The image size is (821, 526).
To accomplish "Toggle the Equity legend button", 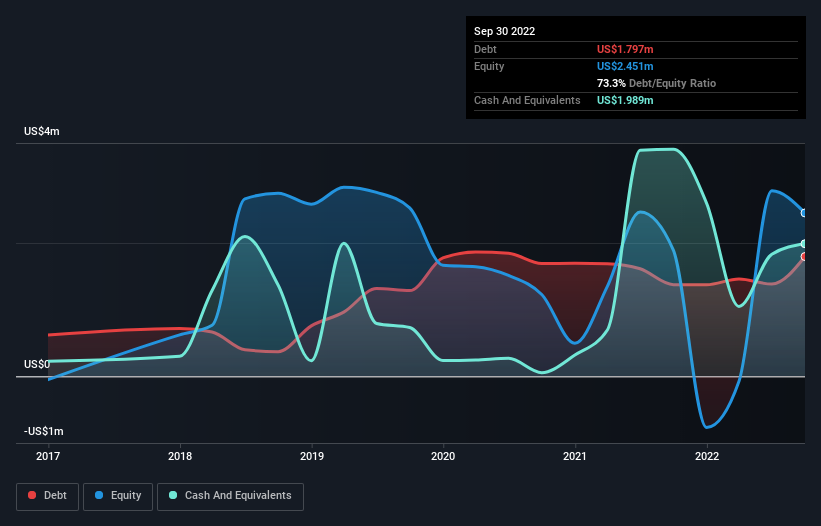I will coord(118,496).
